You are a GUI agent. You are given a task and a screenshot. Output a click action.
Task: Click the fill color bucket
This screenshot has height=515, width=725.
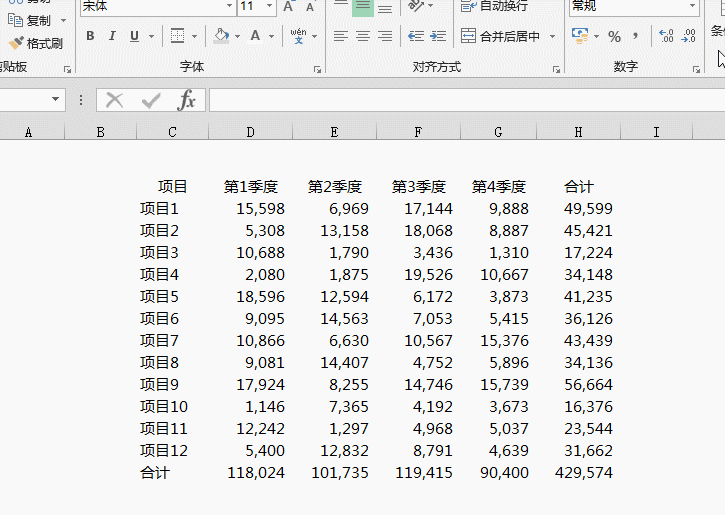(x=221, y=36)
